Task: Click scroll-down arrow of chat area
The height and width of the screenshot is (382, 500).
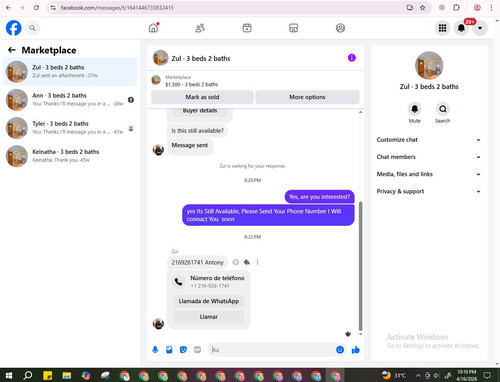Action: click(x=360, y=334)
